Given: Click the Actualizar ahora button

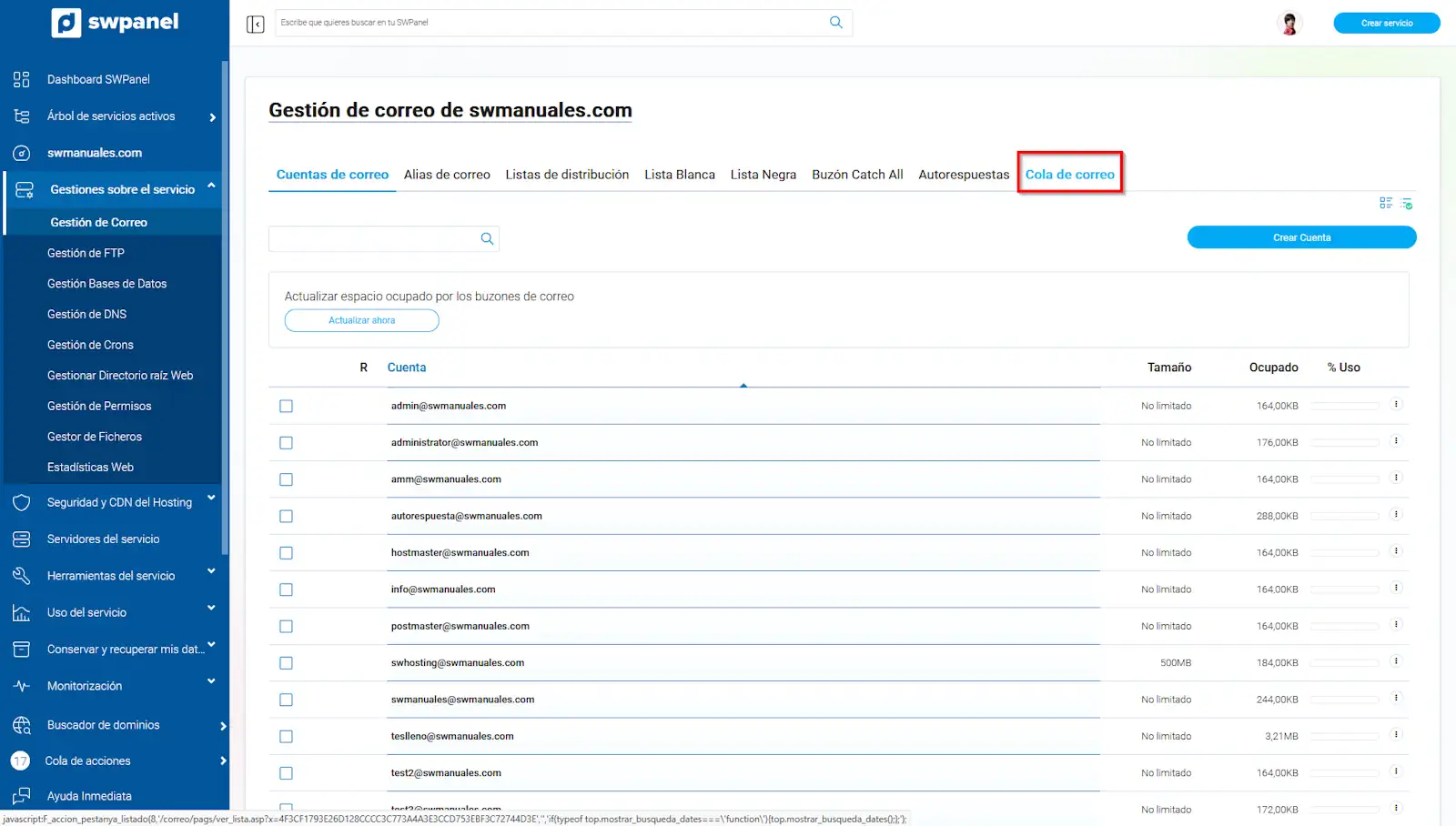Looking at the screenshot, I should (x=361, y=320).
